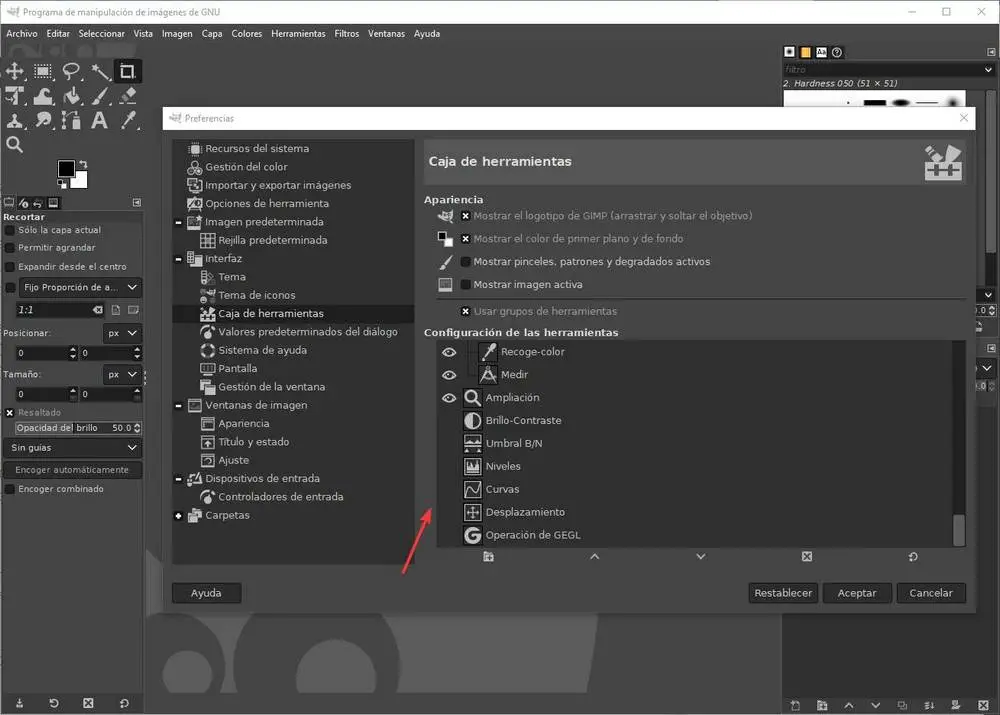Select the Bucket Fill tool

(x=71, y=96)
